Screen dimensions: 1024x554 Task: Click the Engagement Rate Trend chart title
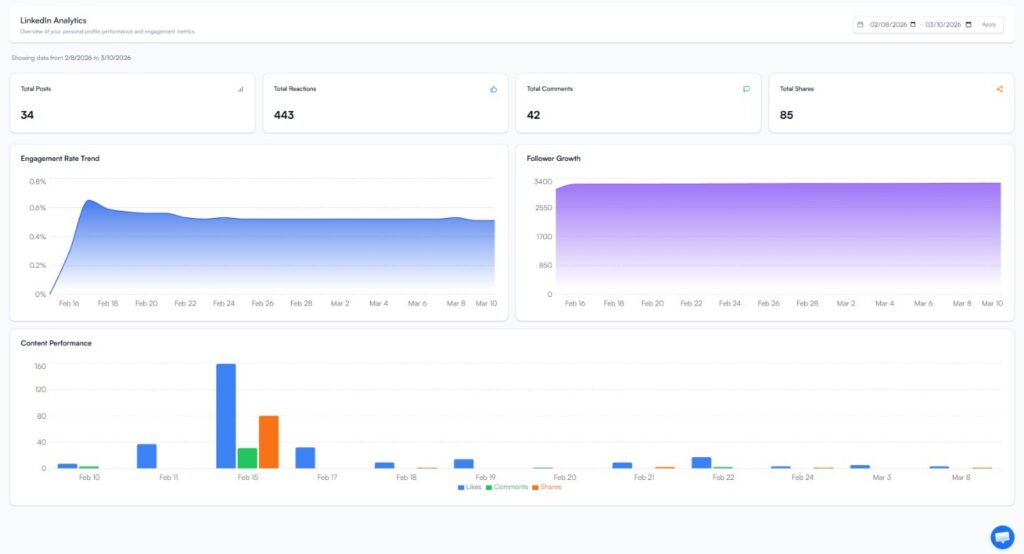point(60,158)
